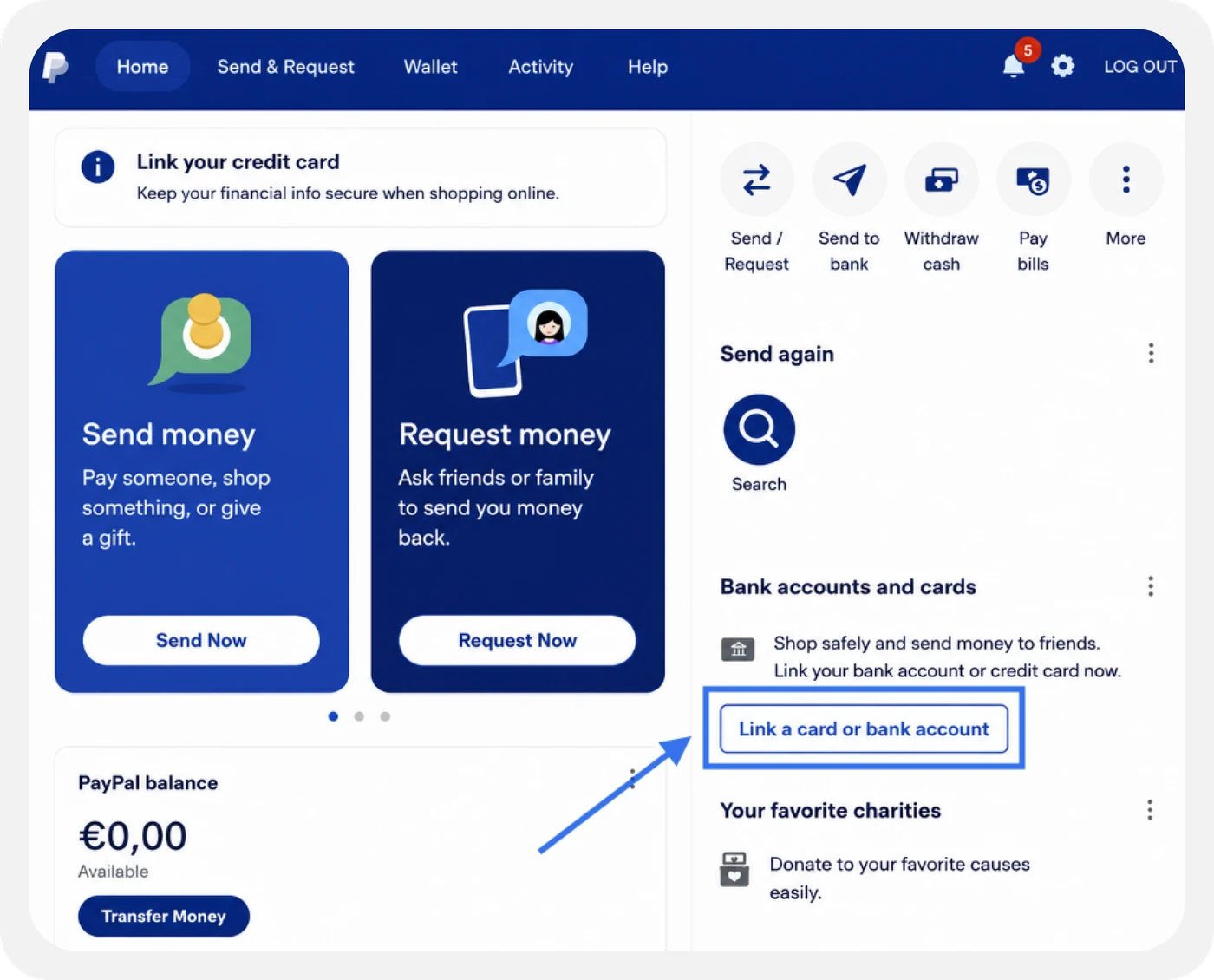Viewport: 1214px width, 980px height.
Task: Click the Transfer Money button
Action: pyautogui.click(x=164, y=916)
